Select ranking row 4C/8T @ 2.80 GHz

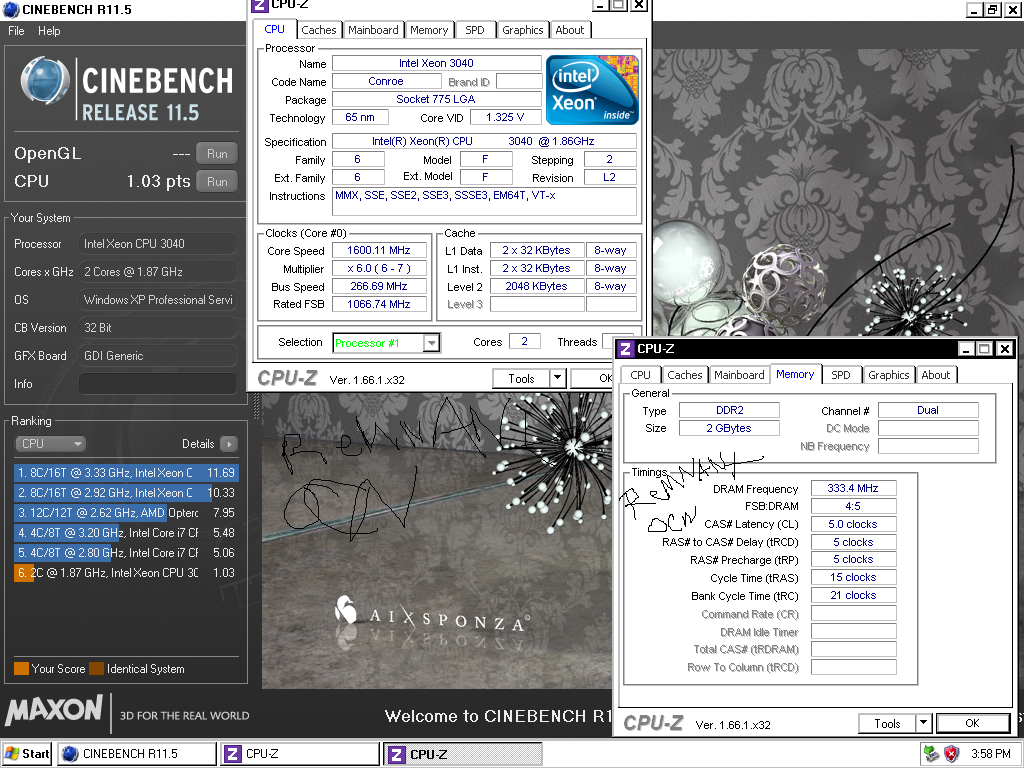(126, 552)
